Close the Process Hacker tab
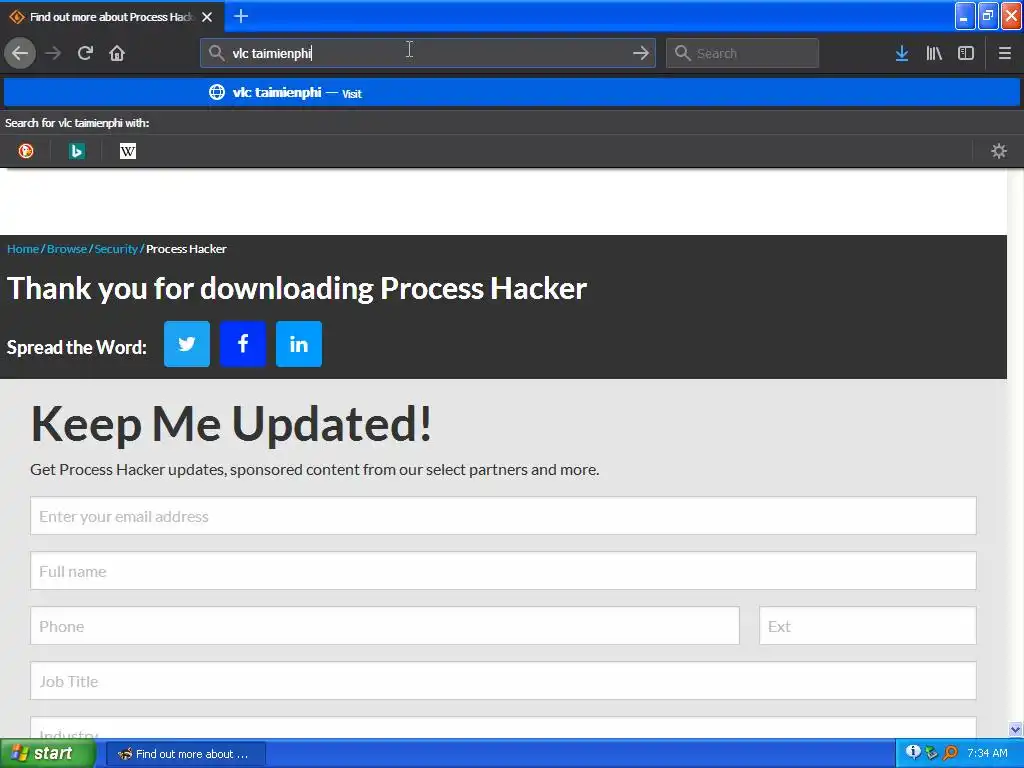 click(x=207, y=17)
